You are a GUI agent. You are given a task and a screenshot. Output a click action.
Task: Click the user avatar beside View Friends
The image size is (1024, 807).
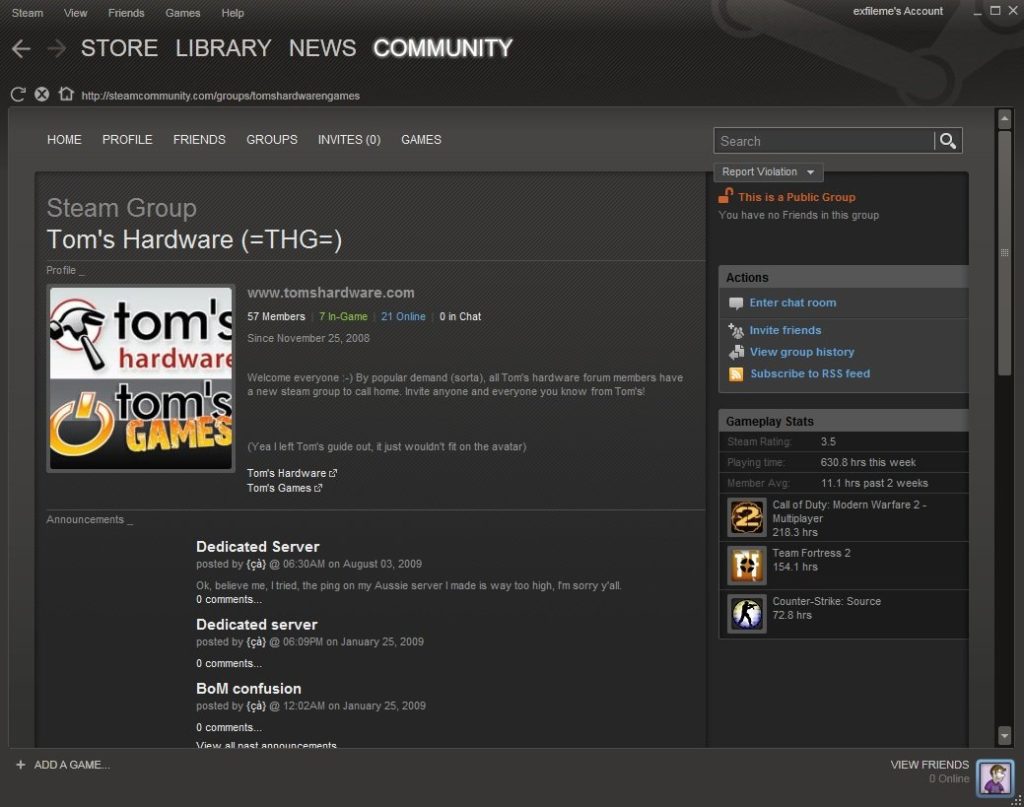tap(995, 777)
